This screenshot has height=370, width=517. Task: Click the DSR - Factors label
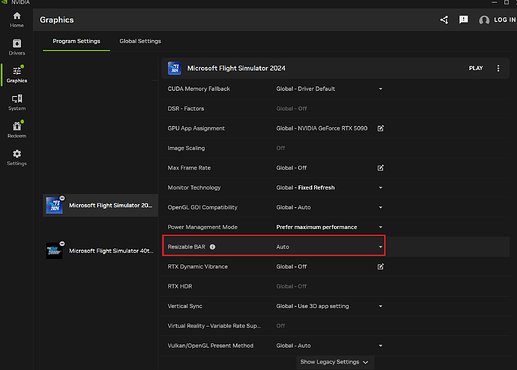click(186, 109)
